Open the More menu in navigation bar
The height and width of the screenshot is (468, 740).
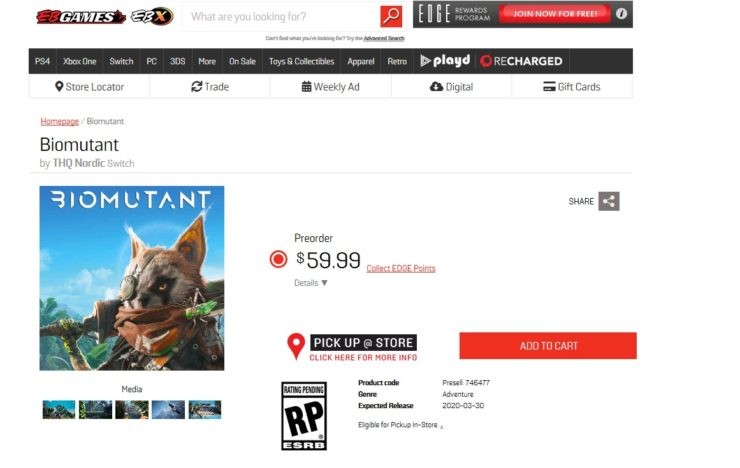click(x=207, y=61)
